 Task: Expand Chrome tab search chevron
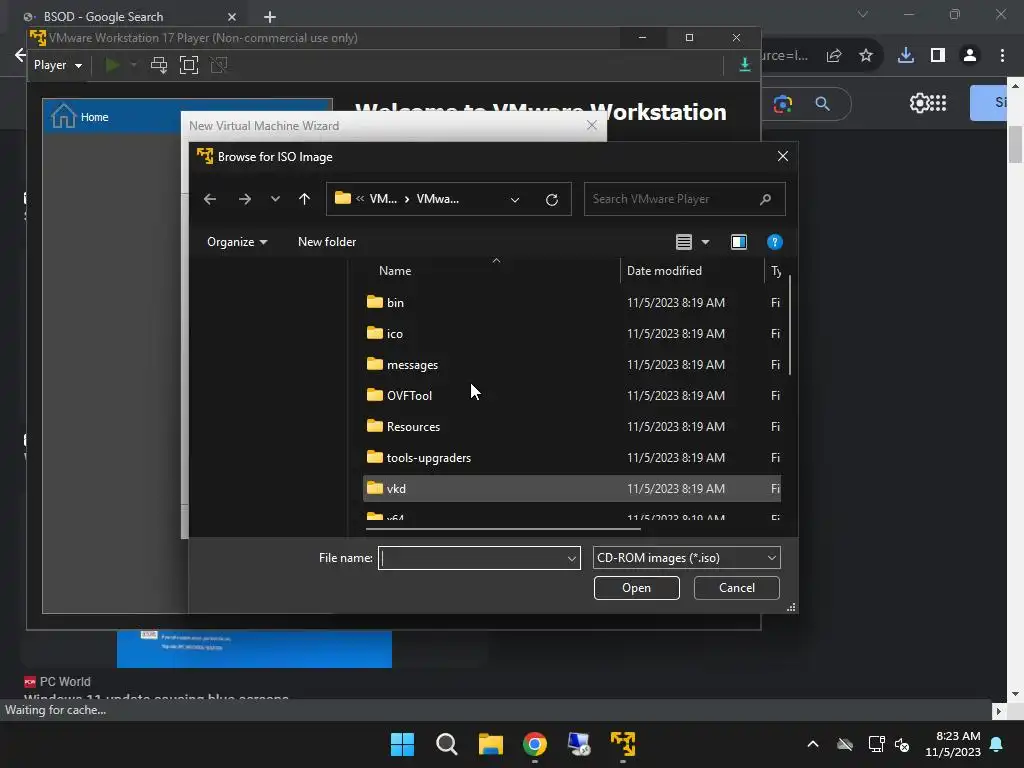(863, 14)
